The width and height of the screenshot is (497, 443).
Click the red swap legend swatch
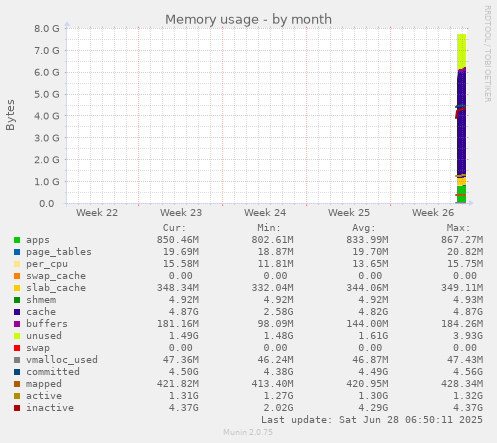point(17,348)
